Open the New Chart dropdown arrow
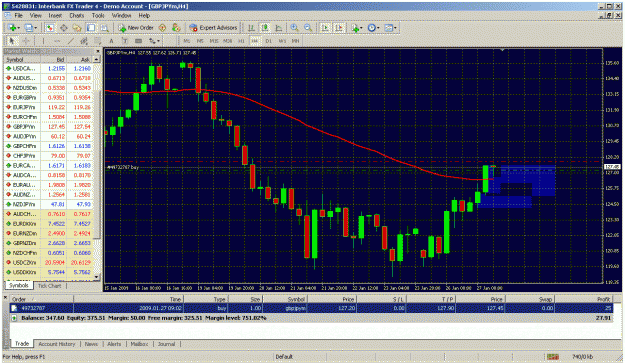This screenshot has width=625, height=363. point(19,28)
